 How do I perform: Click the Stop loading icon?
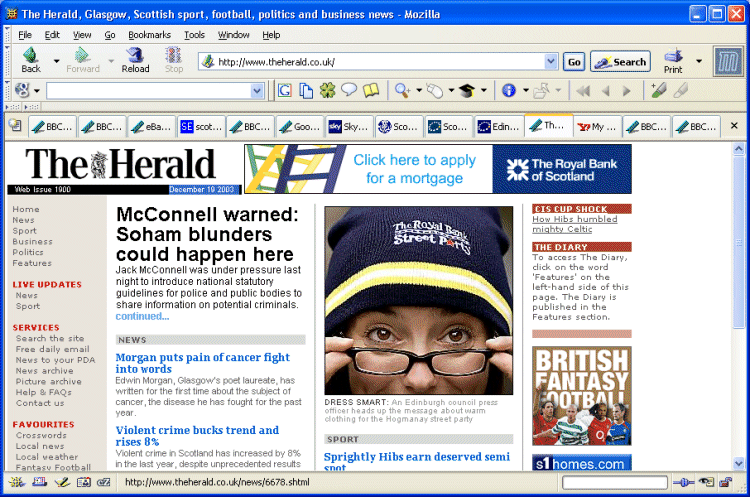[x=174, y=60]
